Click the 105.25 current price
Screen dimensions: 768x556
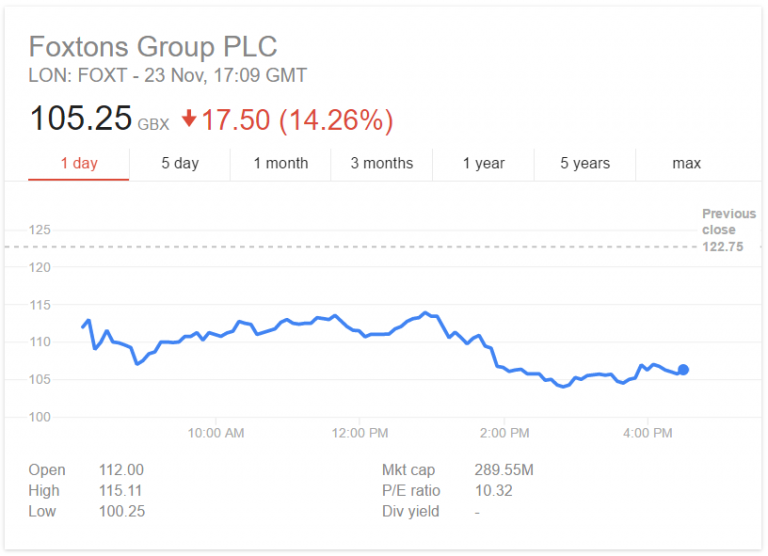[81, 119]
